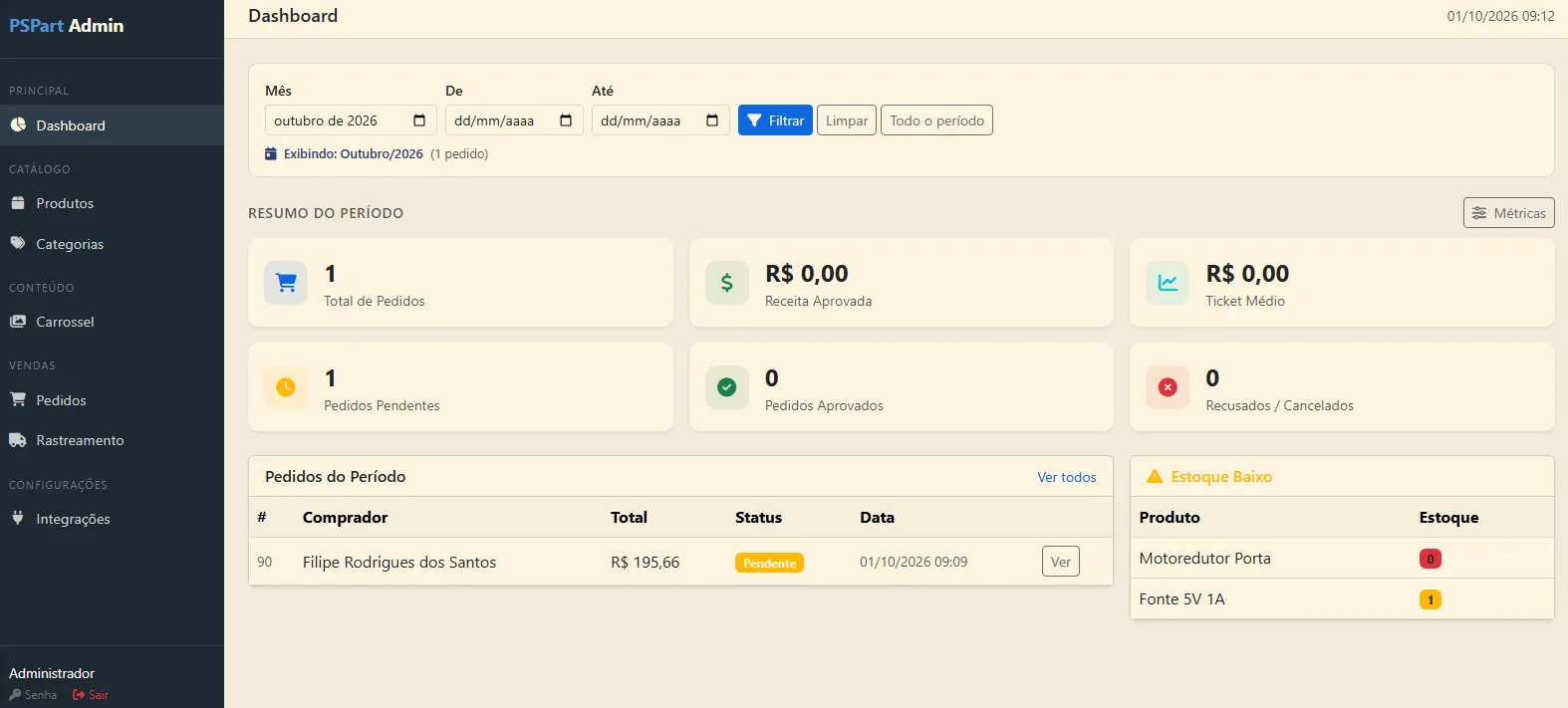Click the PSPart Admin logo
Viewport: 1568px width, 708px height.
point(67,25)
